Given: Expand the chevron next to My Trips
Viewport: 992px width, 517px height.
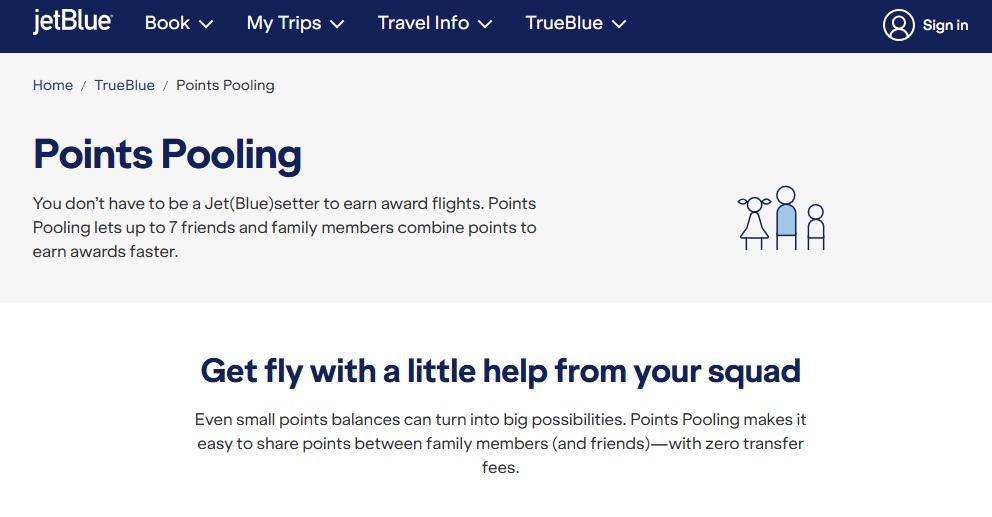Looking at the screenshot, I should [337, 24].
